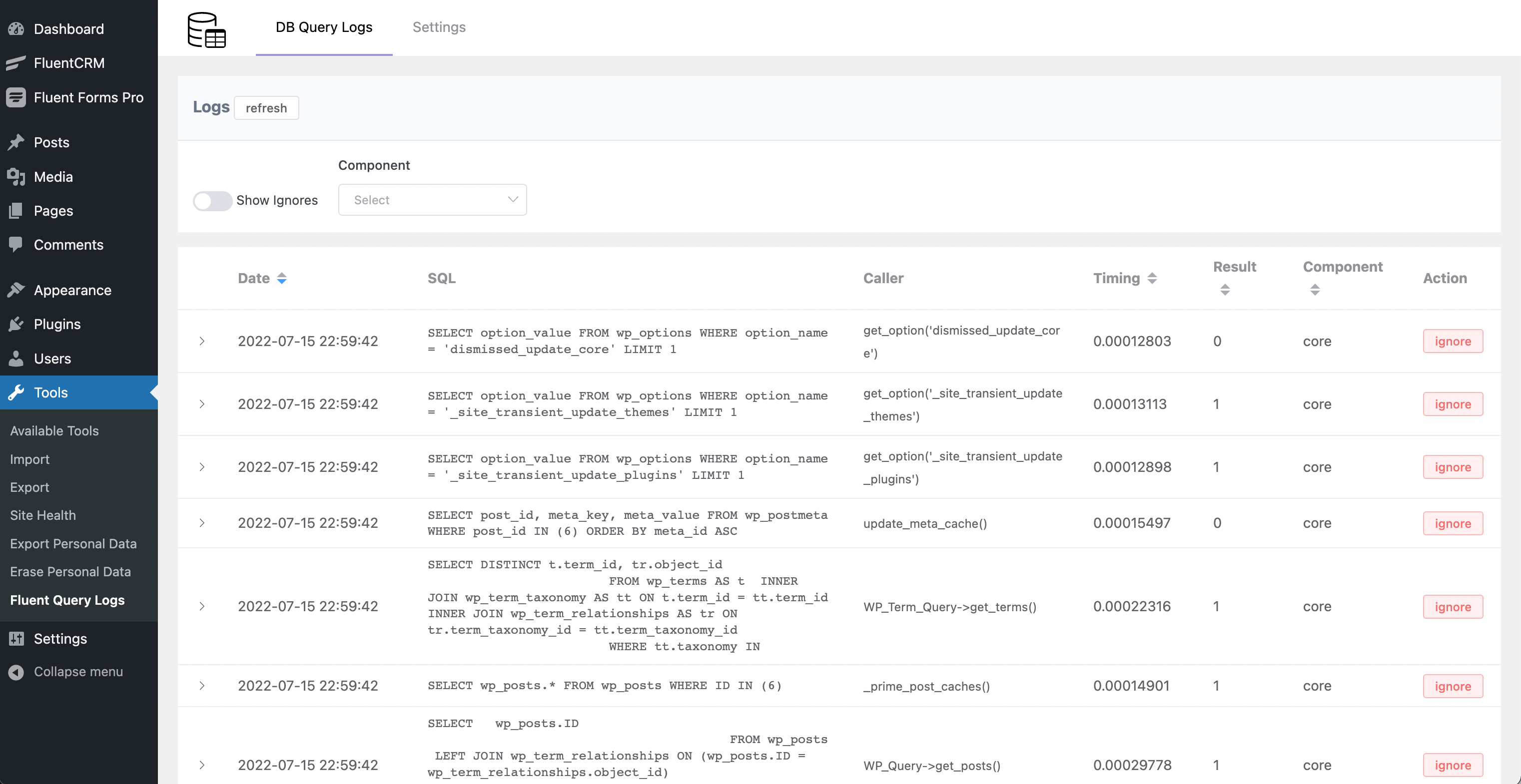The image size is (1521, 784).
Task: Click the Appearance paintbrush icon
Action: [x=16, y=290]
